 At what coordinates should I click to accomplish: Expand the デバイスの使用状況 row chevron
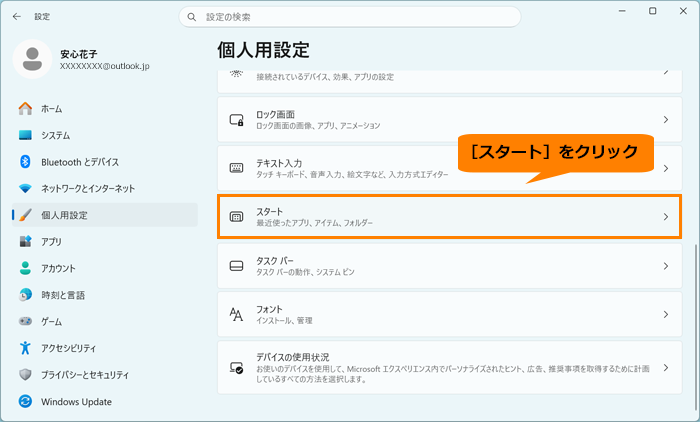pyautogui.click(x=666, y=368)
